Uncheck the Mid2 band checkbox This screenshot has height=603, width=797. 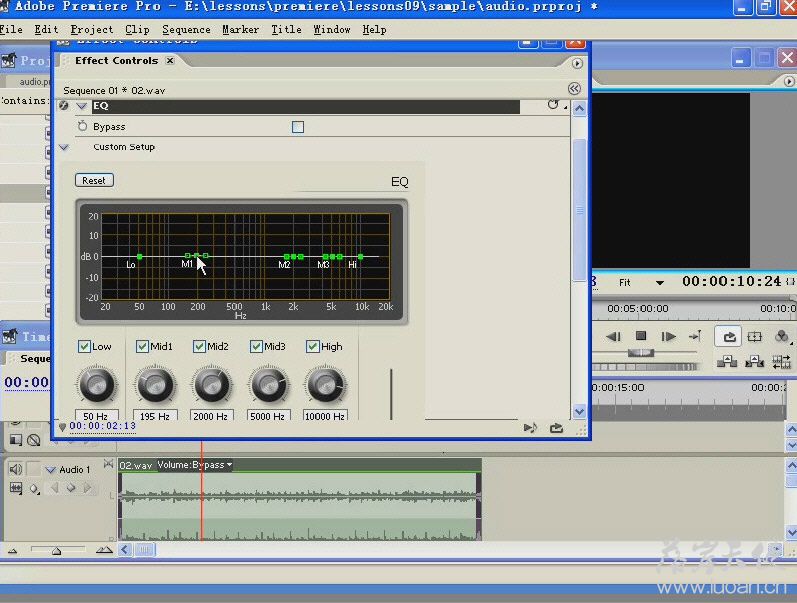[199, 347]
